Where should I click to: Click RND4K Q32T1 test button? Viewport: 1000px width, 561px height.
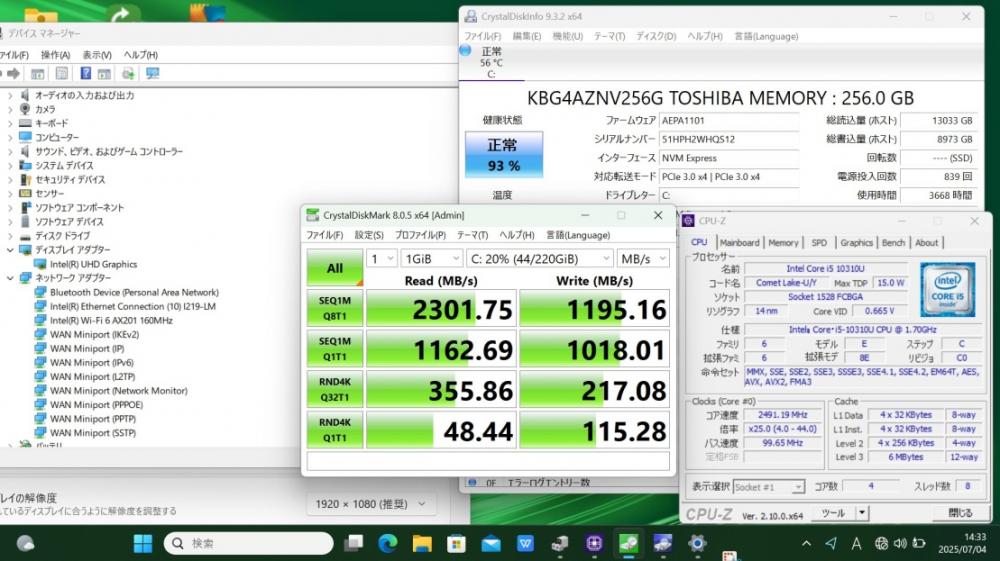coord(335,390)
